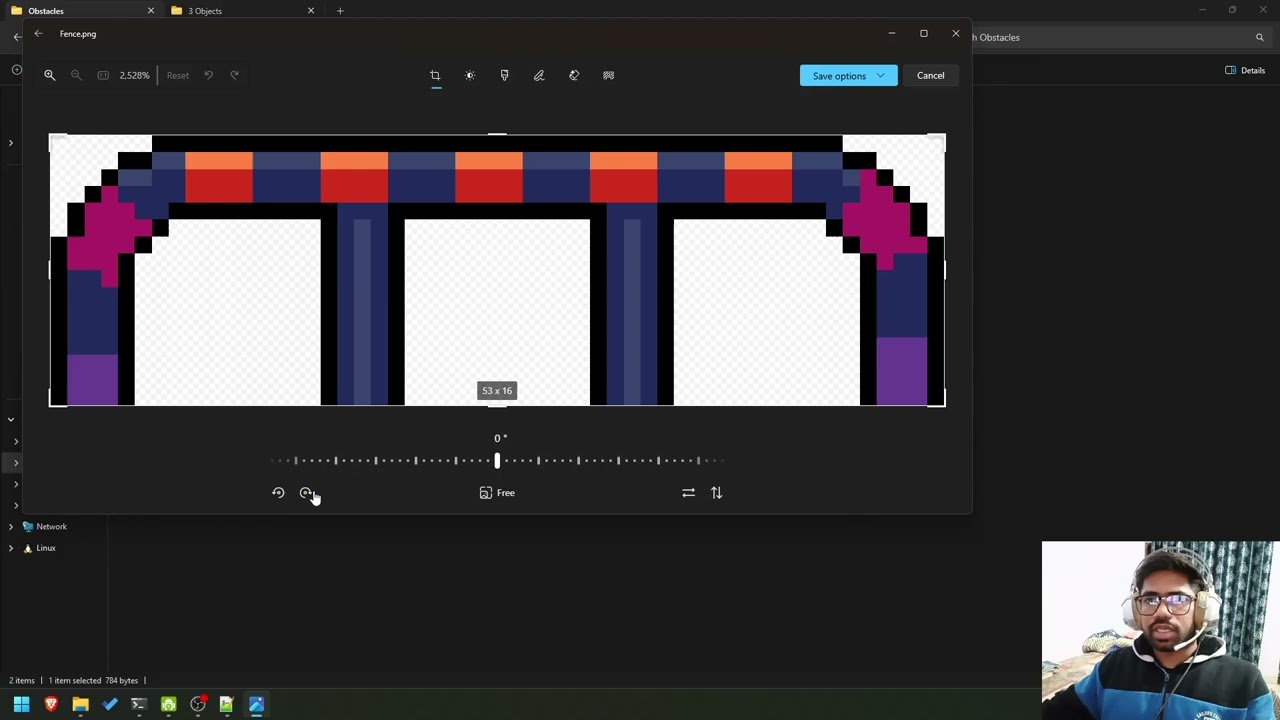Select the Markup pen tool
Viewport: 1280px width, 720px height.
click(x=539, y=75)
